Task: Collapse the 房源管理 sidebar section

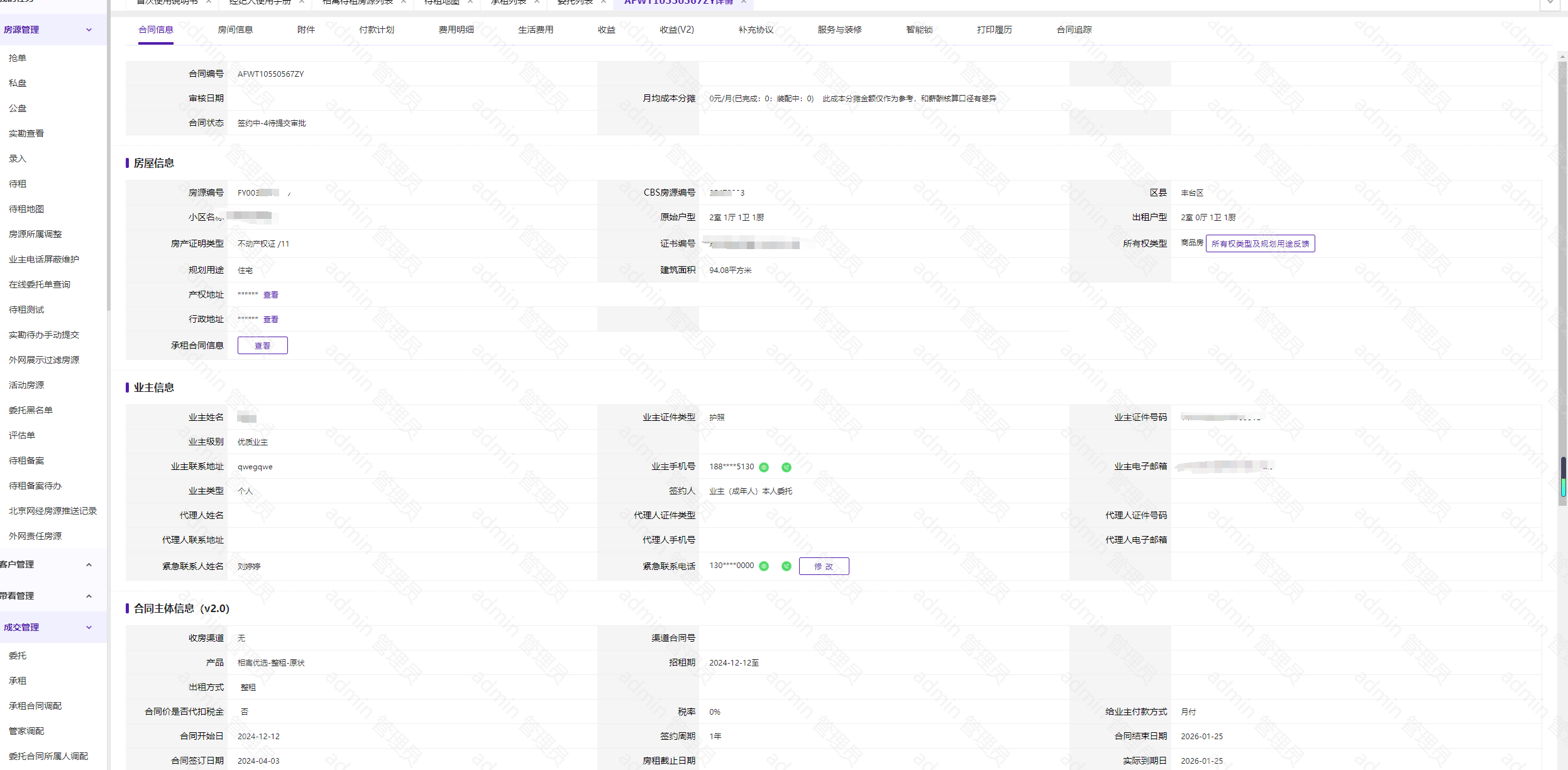Action: coord(89,30)
